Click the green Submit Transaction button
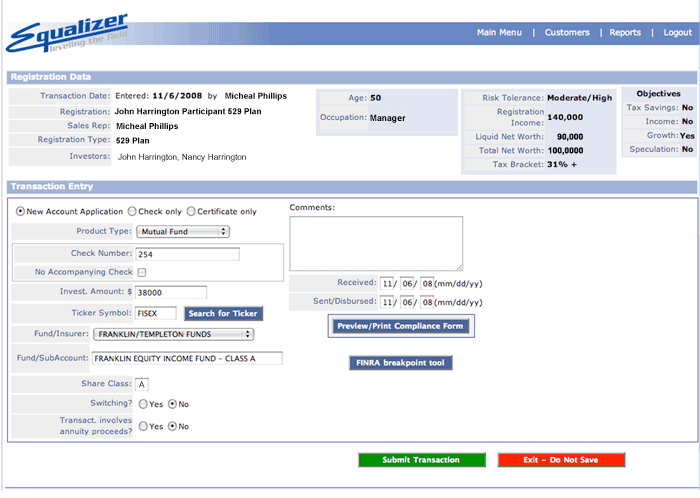Image resolution: width=700 pixels, height=498 pixels. pos(422,460)
